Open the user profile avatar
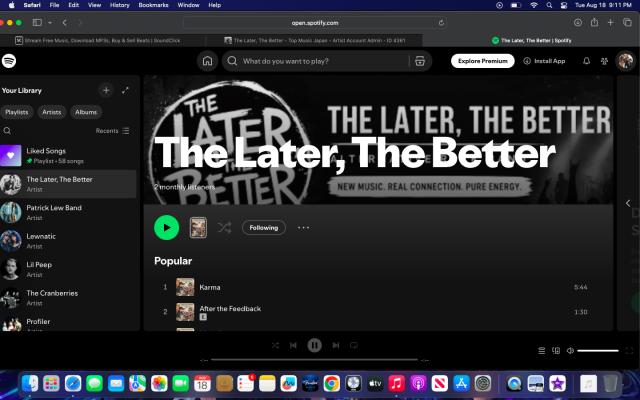 (x=625, y=61)
